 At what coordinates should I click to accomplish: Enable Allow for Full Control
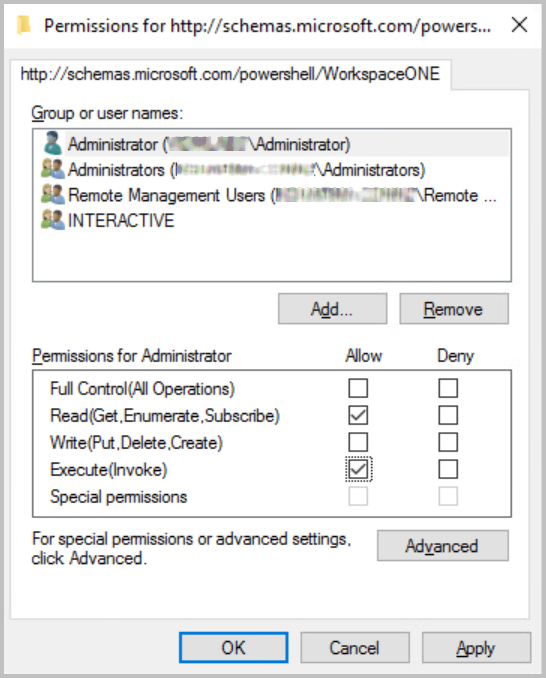(358, 388)
